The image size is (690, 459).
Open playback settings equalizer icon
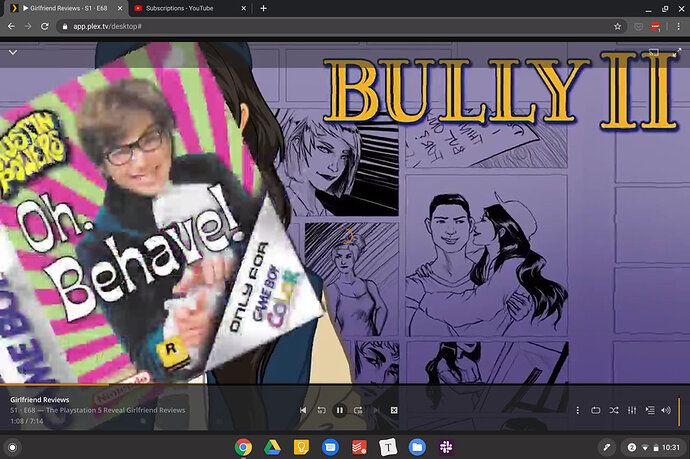pos(632,410)
